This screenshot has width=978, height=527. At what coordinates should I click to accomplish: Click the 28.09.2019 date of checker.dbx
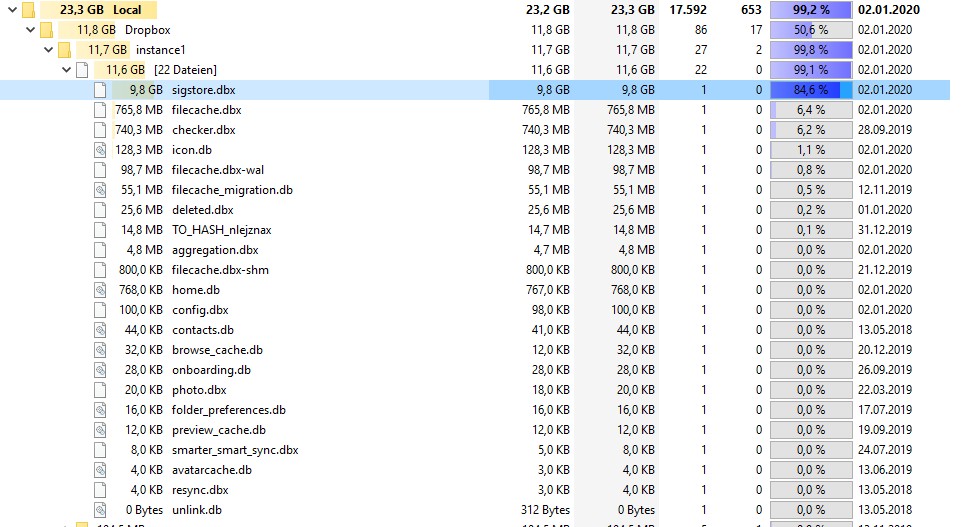(x=884, y=130)
